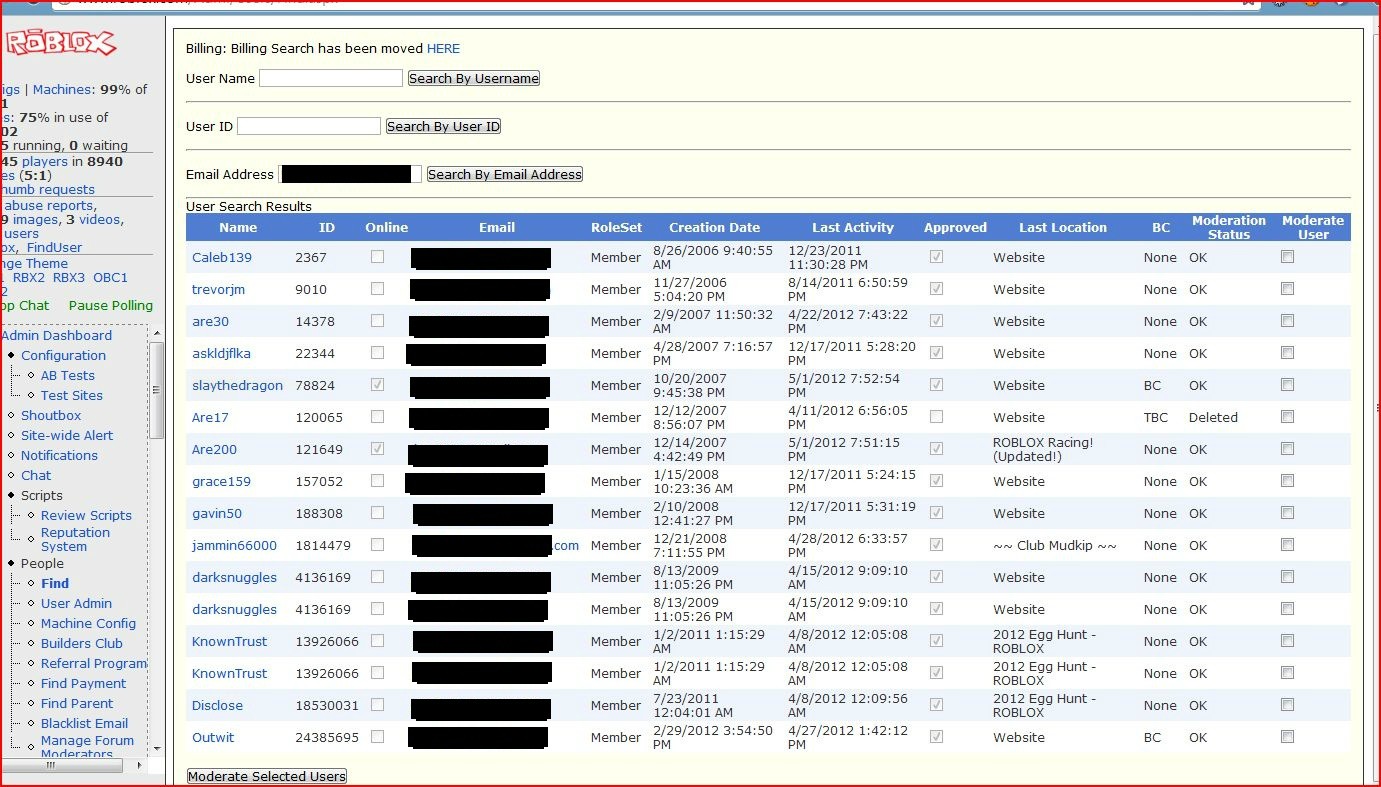Click the Moderate Selected Users button
The height and width of the screenshot is (787, 1381).
click(267, 776)
